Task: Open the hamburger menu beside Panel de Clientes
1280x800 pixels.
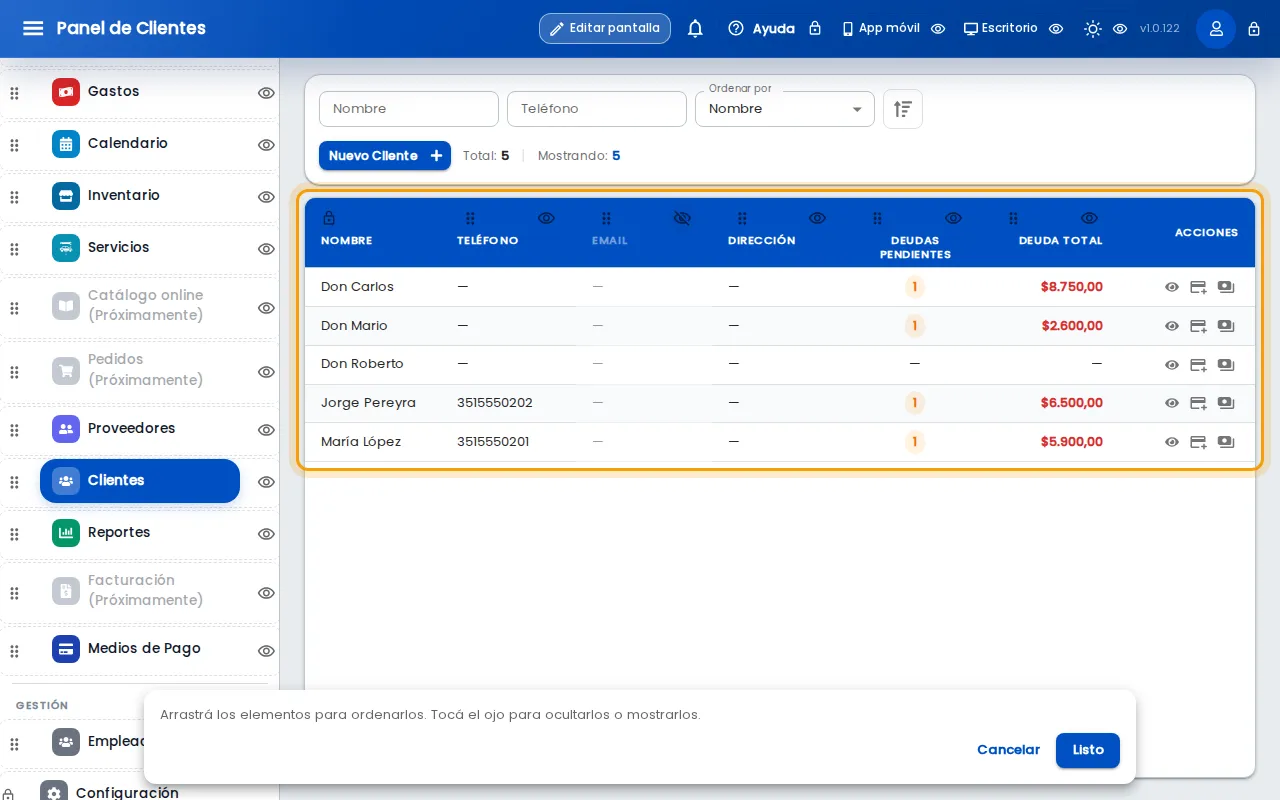Action: click(33, 28)
